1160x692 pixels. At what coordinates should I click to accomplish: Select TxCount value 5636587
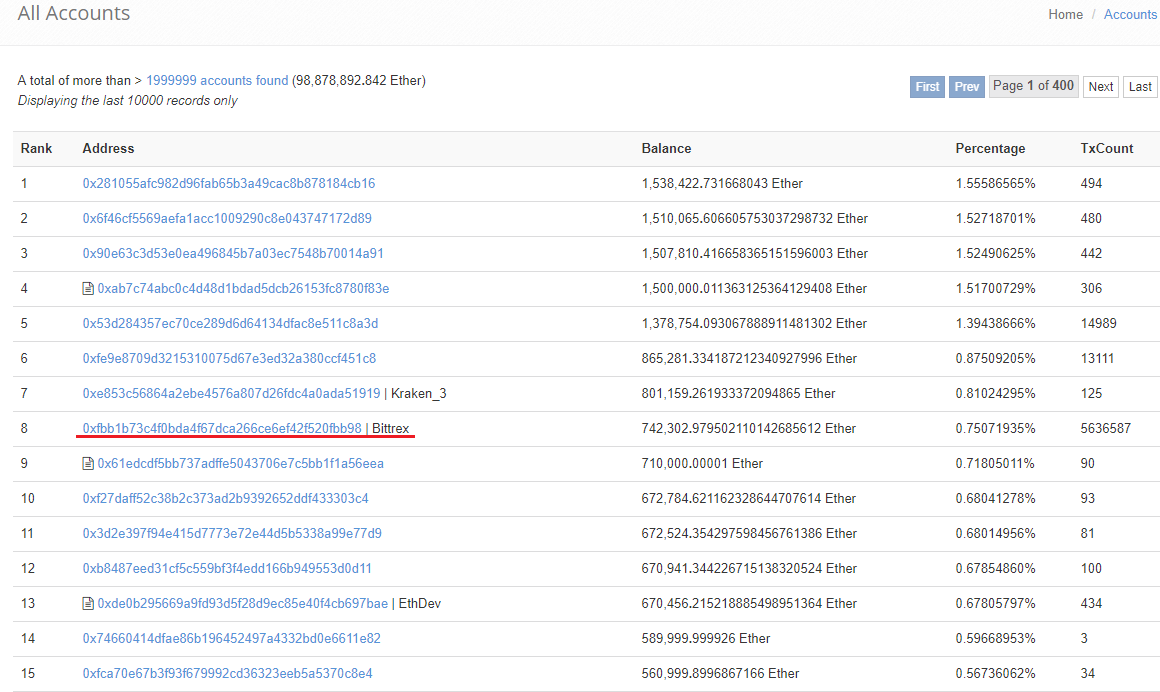[x=1105, y=429]
